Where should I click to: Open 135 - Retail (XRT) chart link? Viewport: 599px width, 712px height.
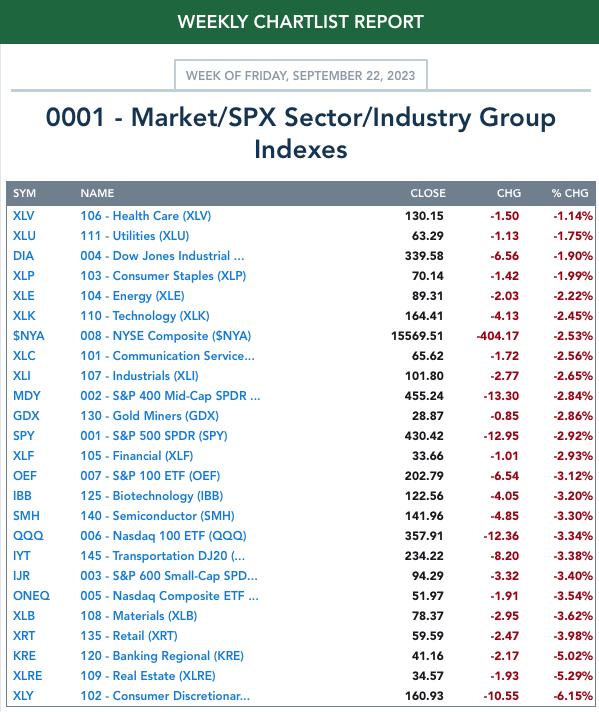tap(129, 635)
